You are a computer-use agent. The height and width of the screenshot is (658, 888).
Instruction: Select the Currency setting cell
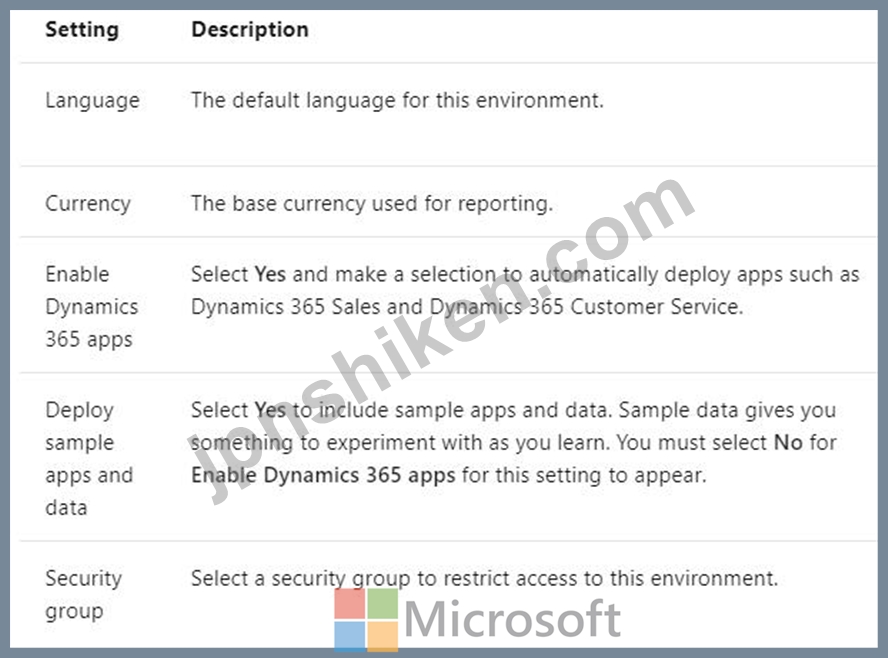click(x=88, y=203)
